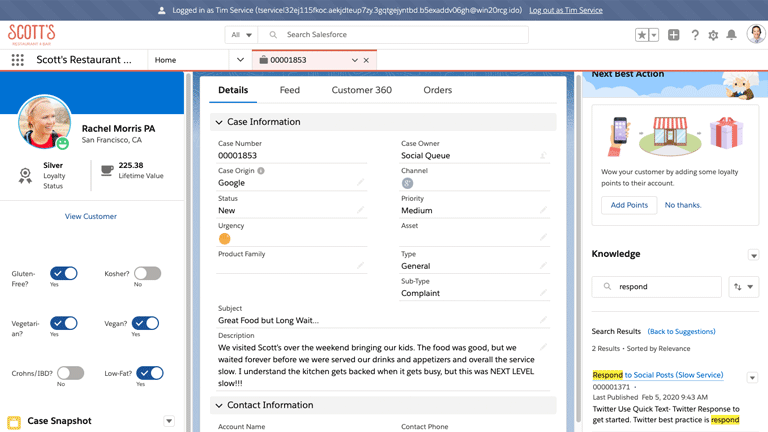Click the Google Plus channel icon

(407, 183)
